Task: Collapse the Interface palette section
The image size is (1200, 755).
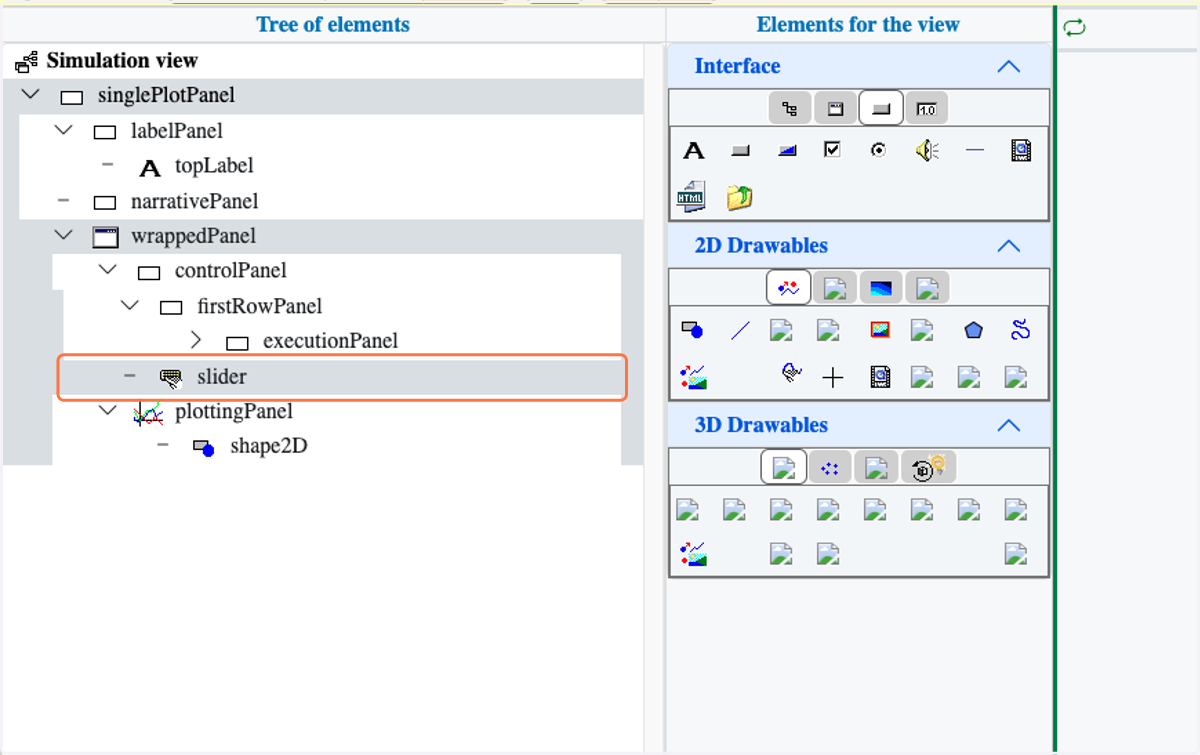Action: point(1009,67)
